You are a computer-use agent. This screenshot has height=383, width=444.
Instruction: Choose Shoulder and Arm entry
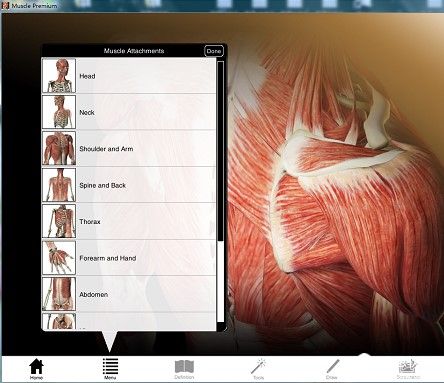tap(129, 148)
